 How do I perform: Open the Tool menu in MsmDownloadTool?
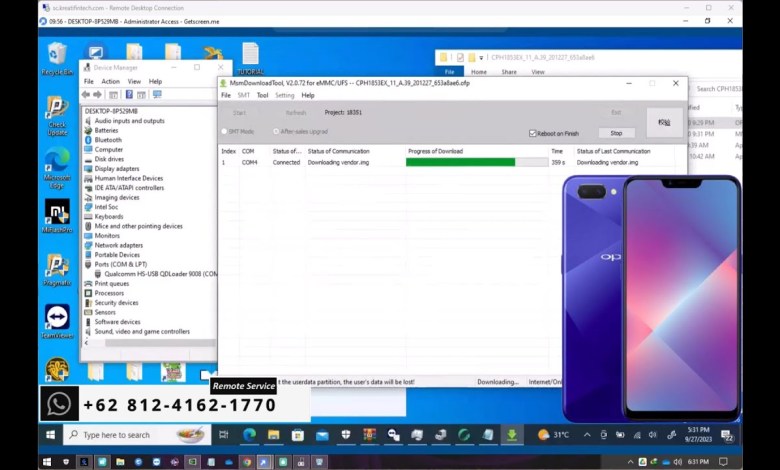tap(262, 95)
